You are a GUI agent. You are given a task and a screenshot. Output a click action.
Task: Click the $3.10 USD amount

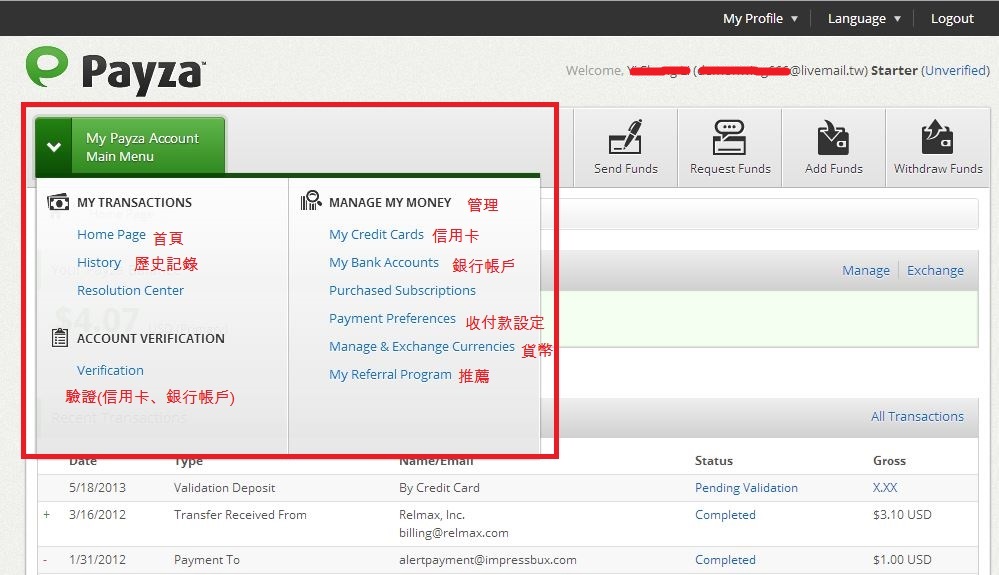902,515
